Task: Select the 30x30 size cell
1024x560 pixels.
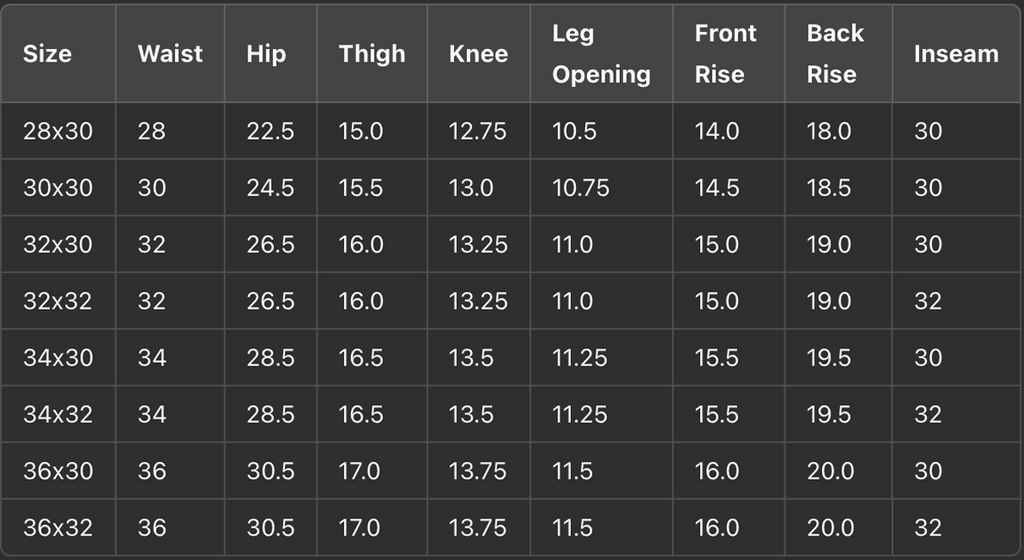Action: tap(57, 188)
